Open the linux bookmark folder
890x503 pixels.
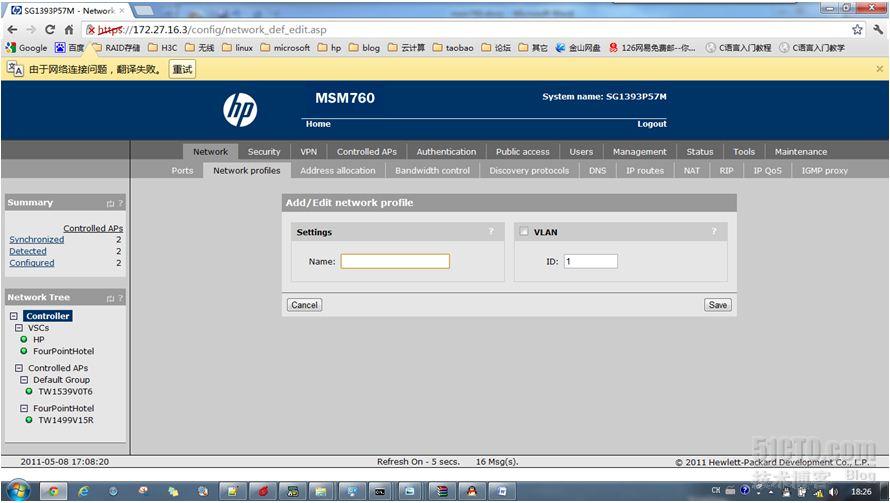pos(237,48)
